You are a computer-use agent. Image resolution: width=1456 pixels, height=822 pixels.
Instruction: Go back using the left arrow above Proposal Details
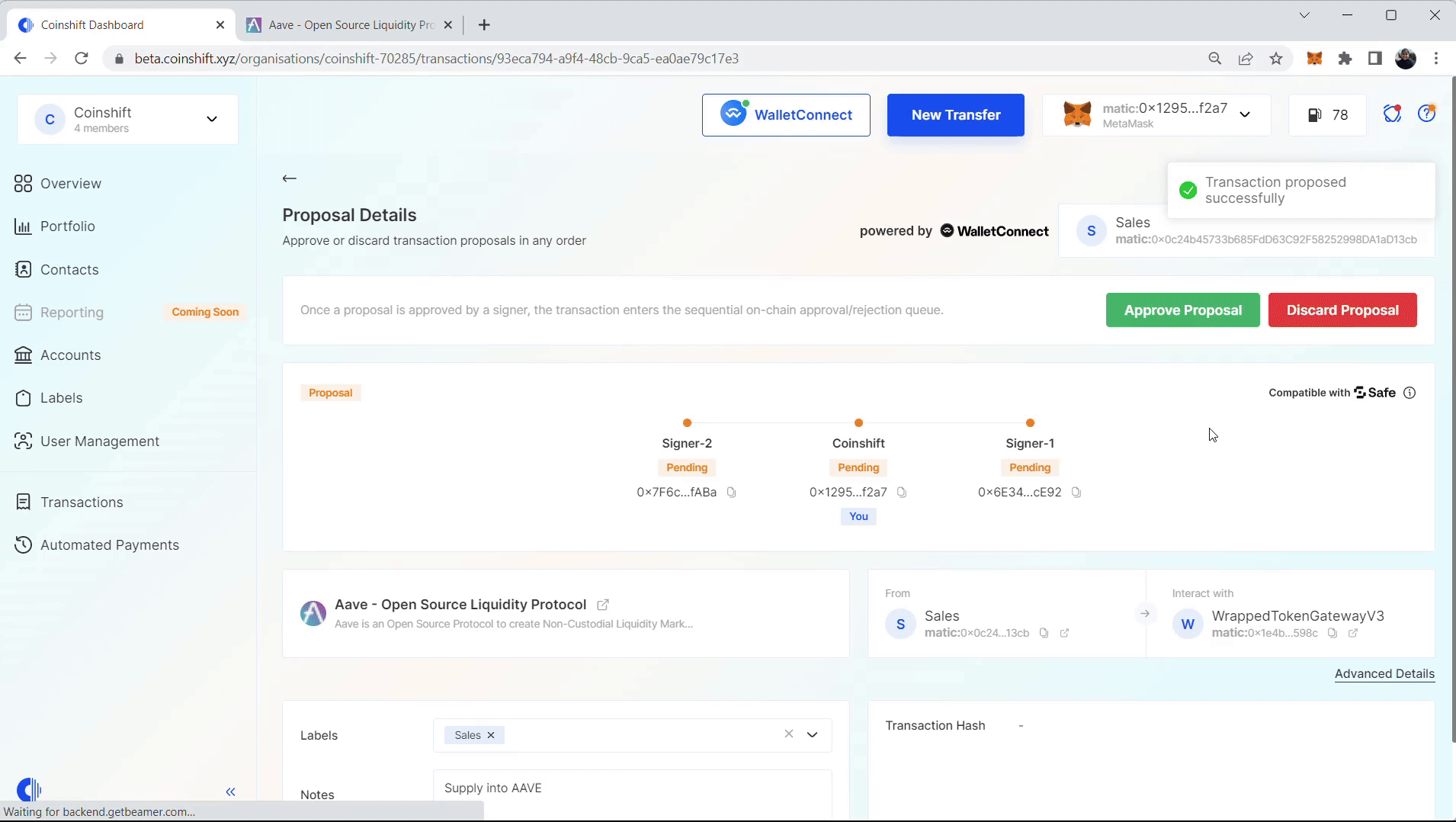tap(289, 178)
